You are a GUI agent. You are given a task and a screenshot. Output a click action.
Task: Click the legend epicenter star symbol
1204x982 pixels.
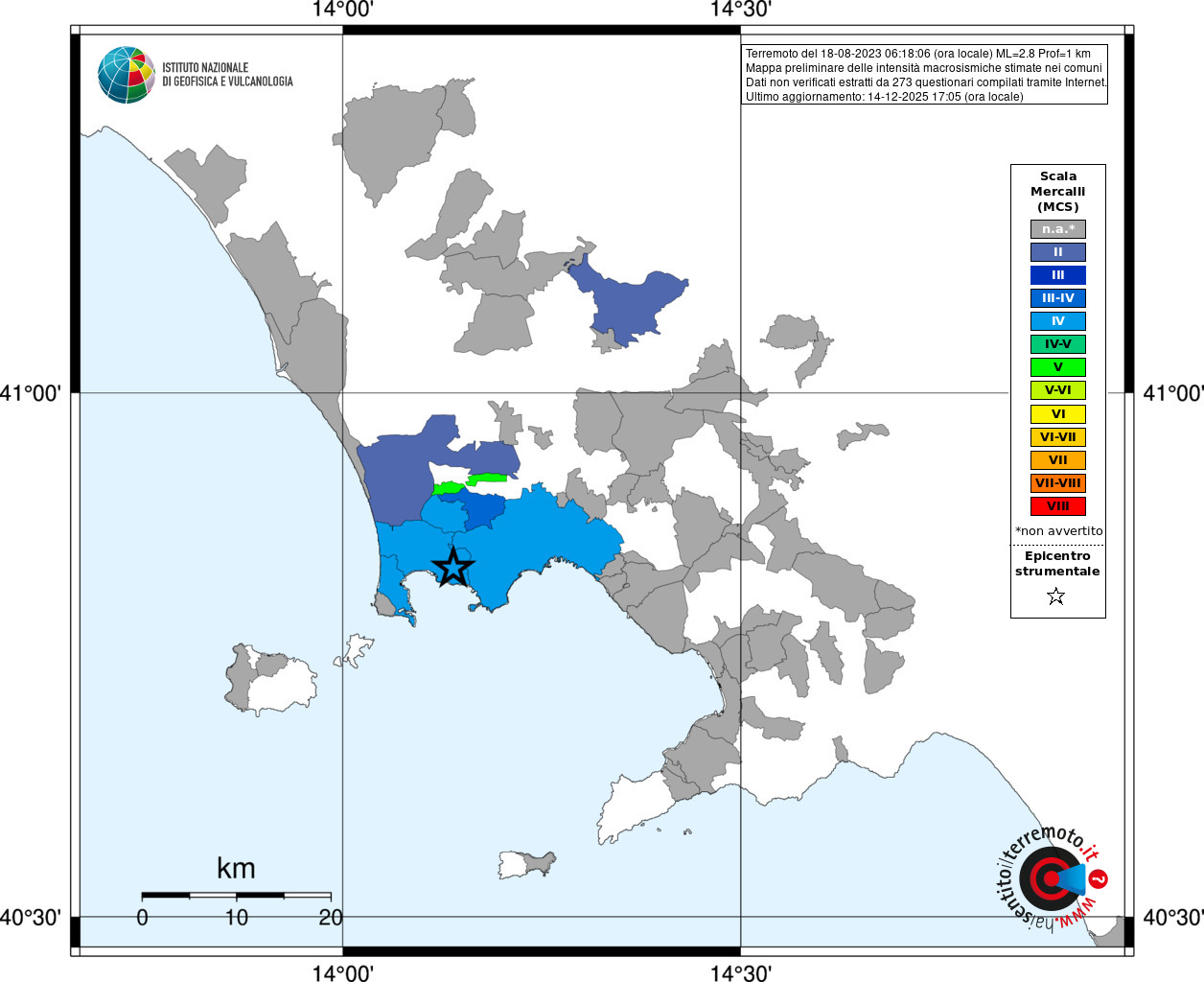[x=1056, y=596]
